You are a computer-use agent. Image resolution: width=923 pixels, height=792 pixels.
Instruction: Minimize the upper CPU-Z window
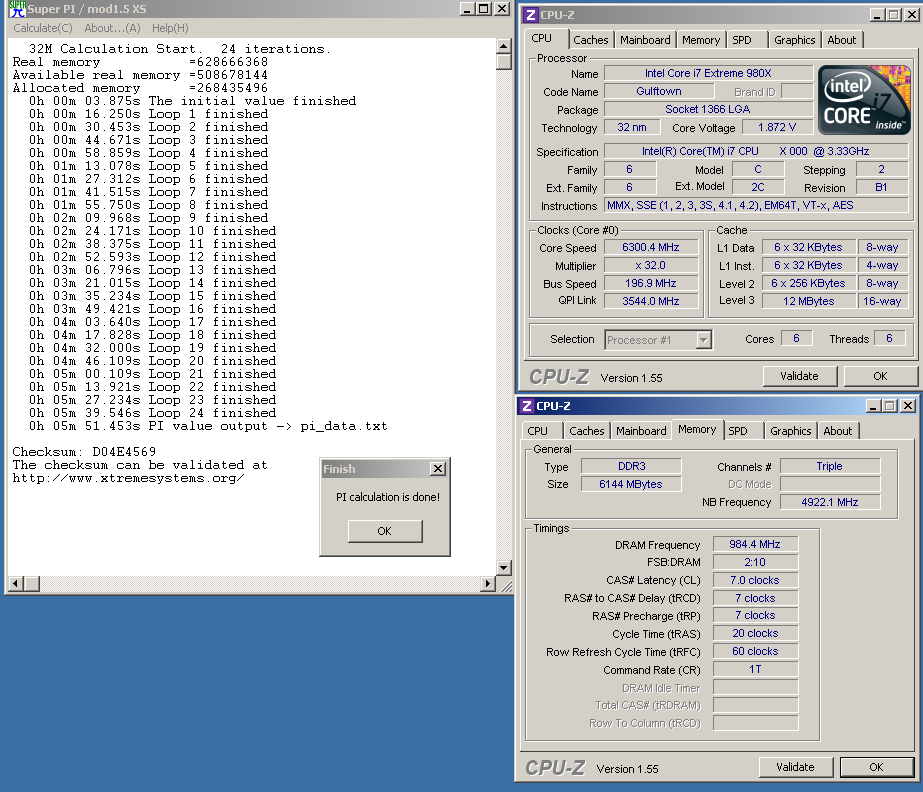(x=876, y=15)
